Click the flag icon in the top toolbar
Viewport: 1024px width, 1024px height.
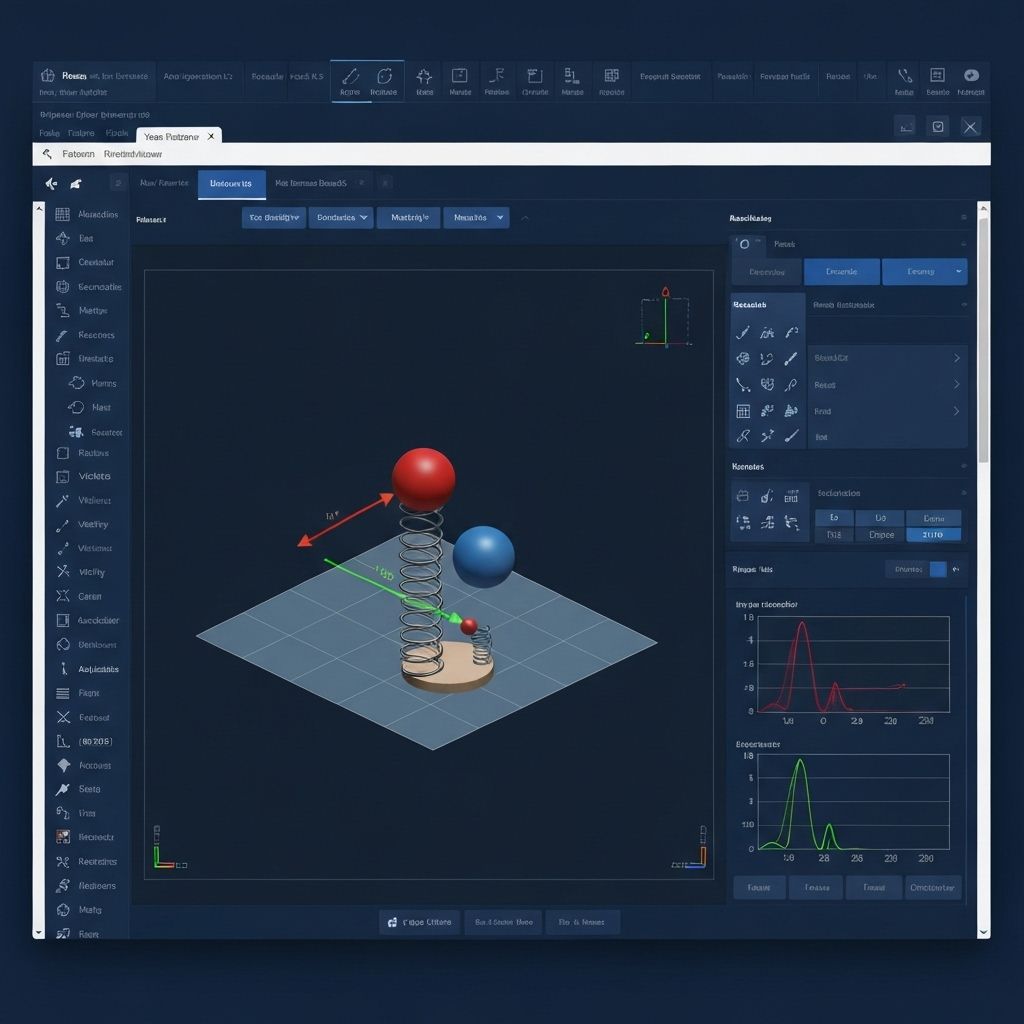[495, 76]
